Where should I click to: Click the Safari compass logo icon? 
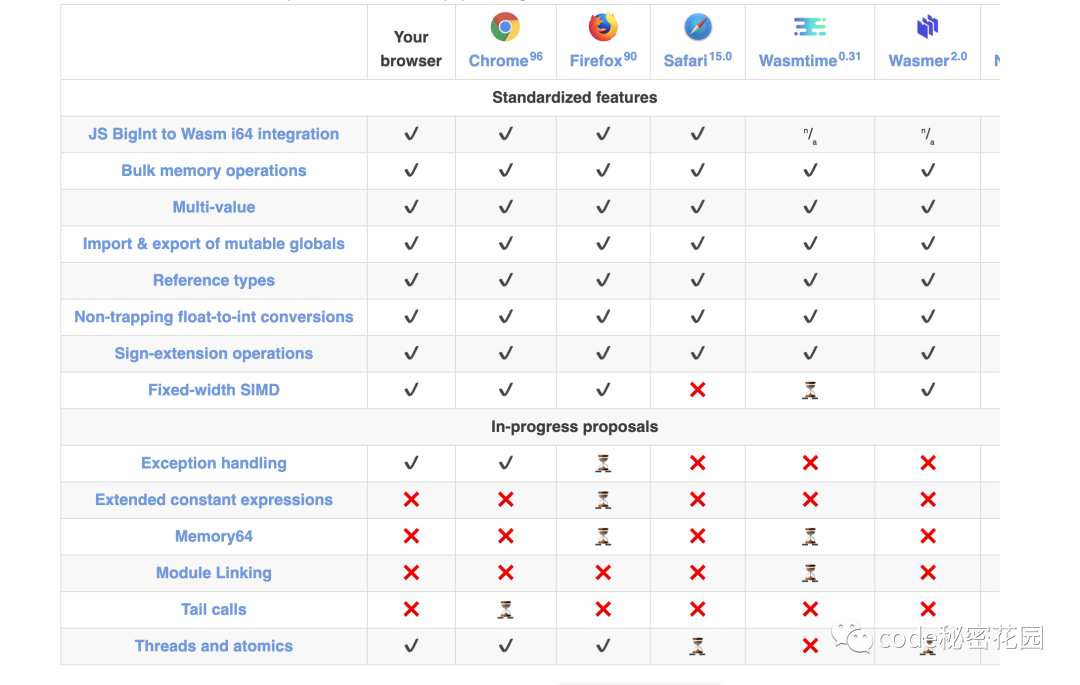point(698,27)
